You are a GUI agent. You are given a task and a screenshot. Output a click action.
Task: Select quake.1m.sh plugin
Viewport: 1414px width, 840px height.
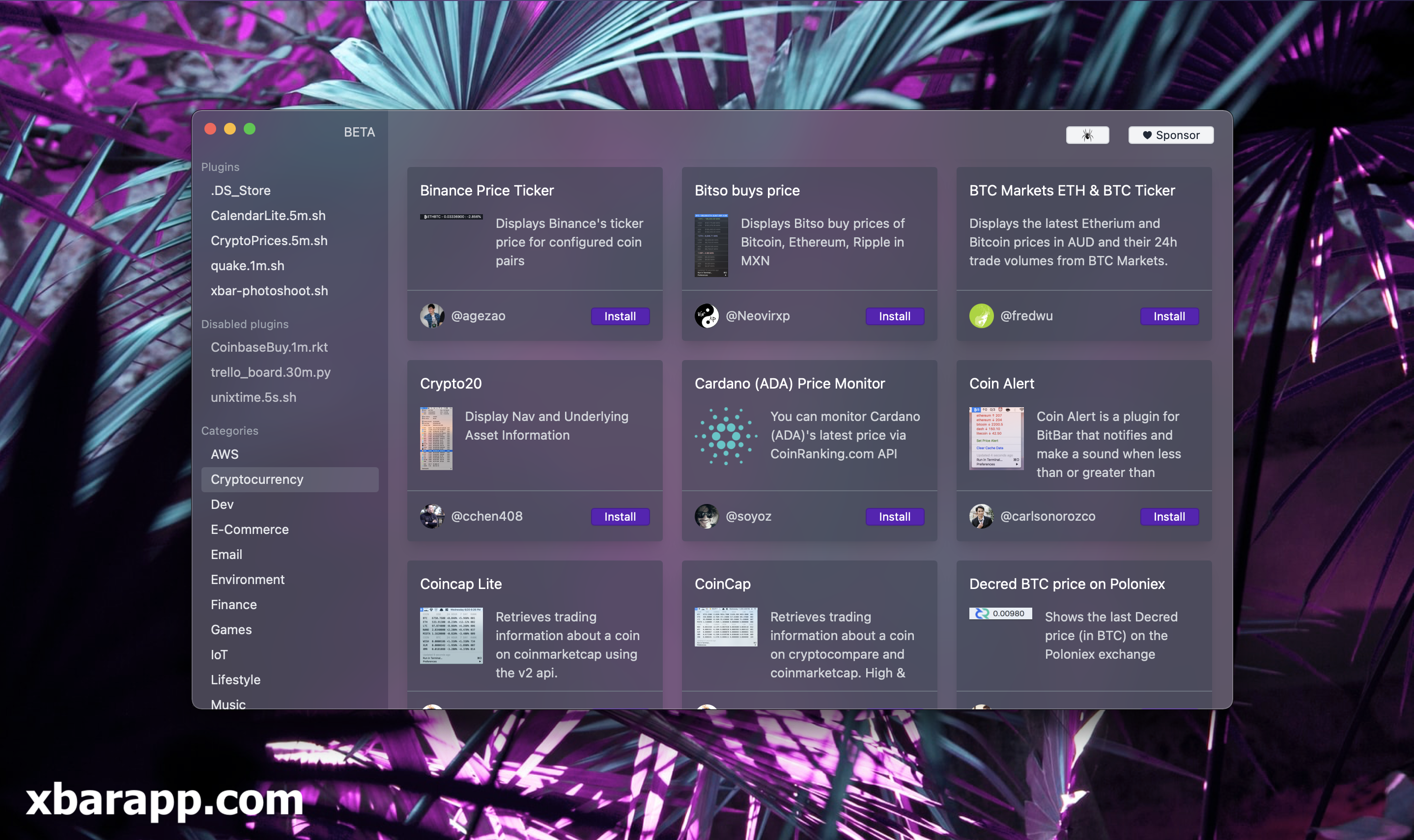pos(290,265)
